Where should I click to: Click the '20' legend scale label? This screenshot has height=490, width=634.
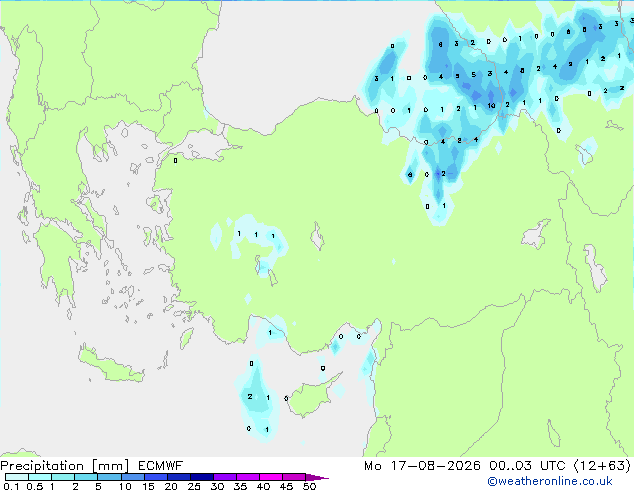[171, 486]
